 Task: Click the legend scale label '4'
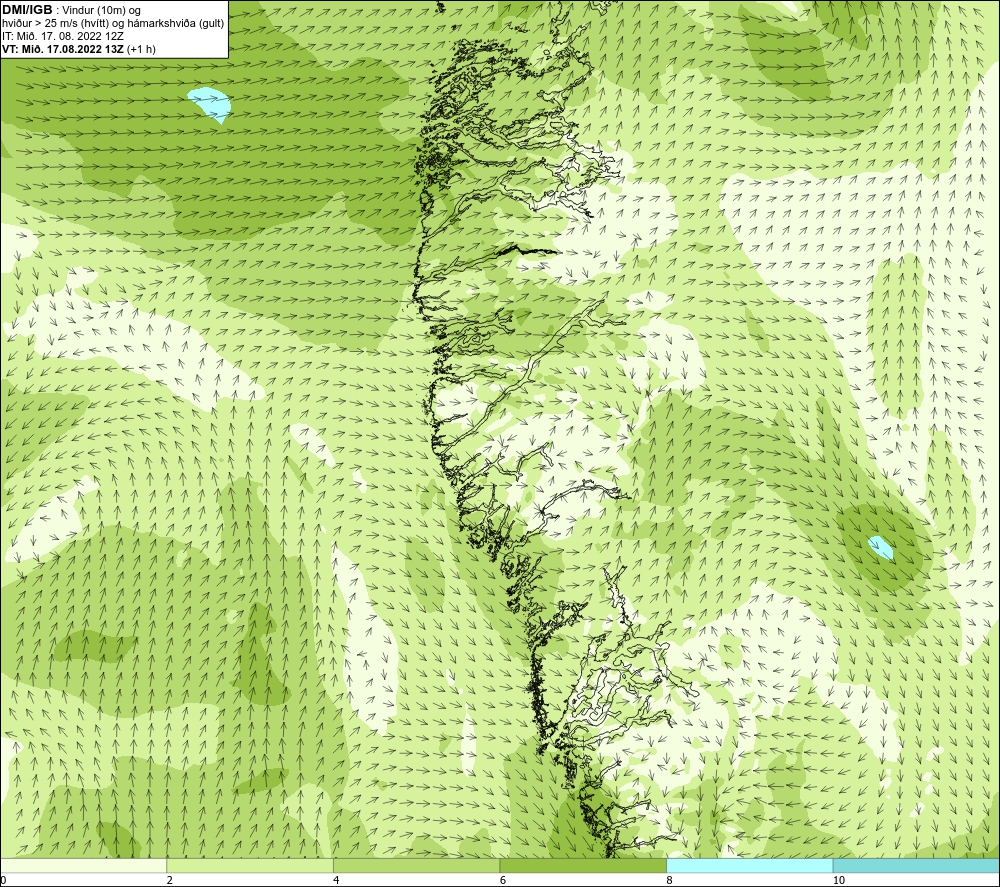(x=336, y=881)
